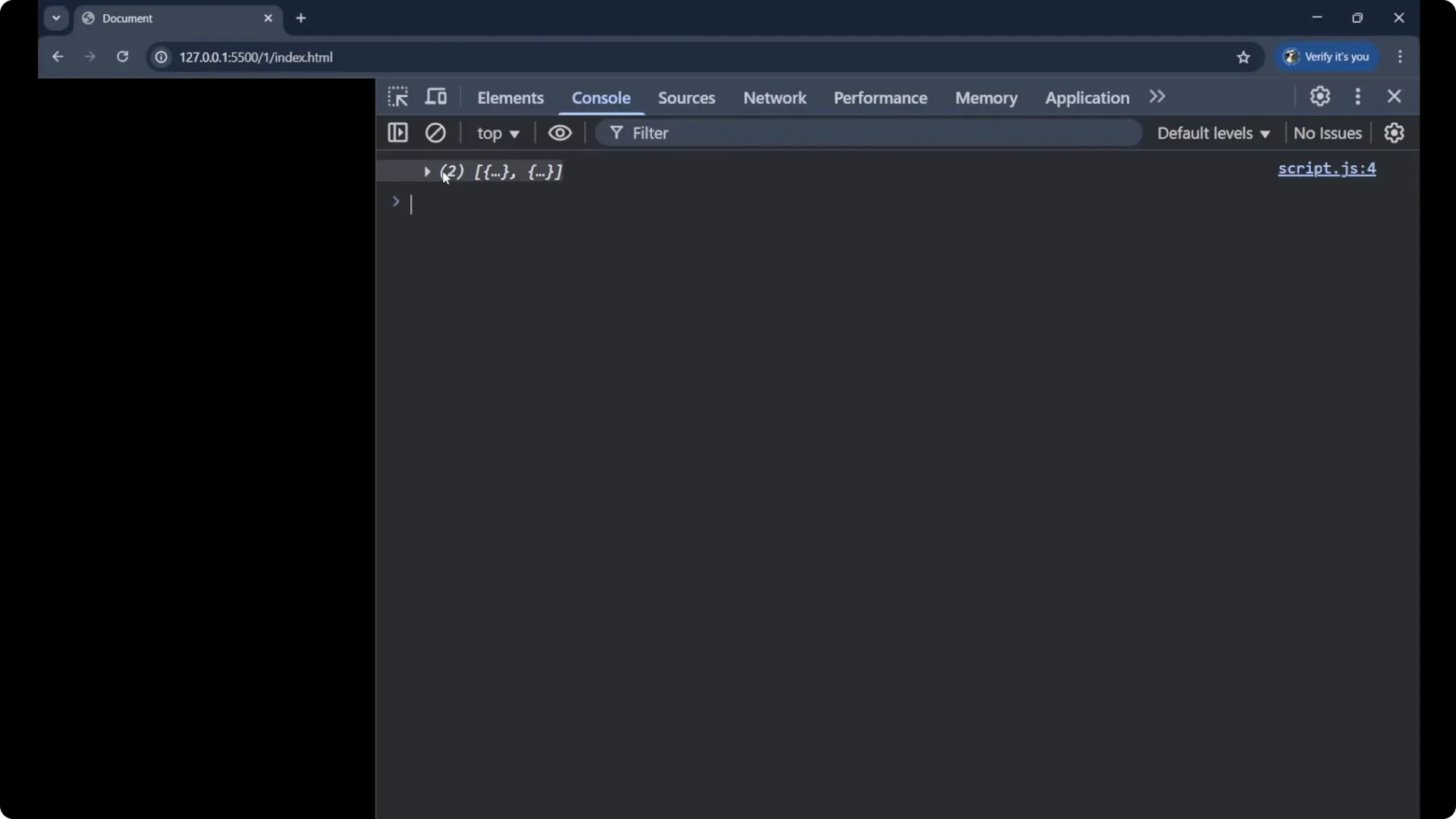Open console sidebar drawer
The image size is (1456, 819).
397,133
